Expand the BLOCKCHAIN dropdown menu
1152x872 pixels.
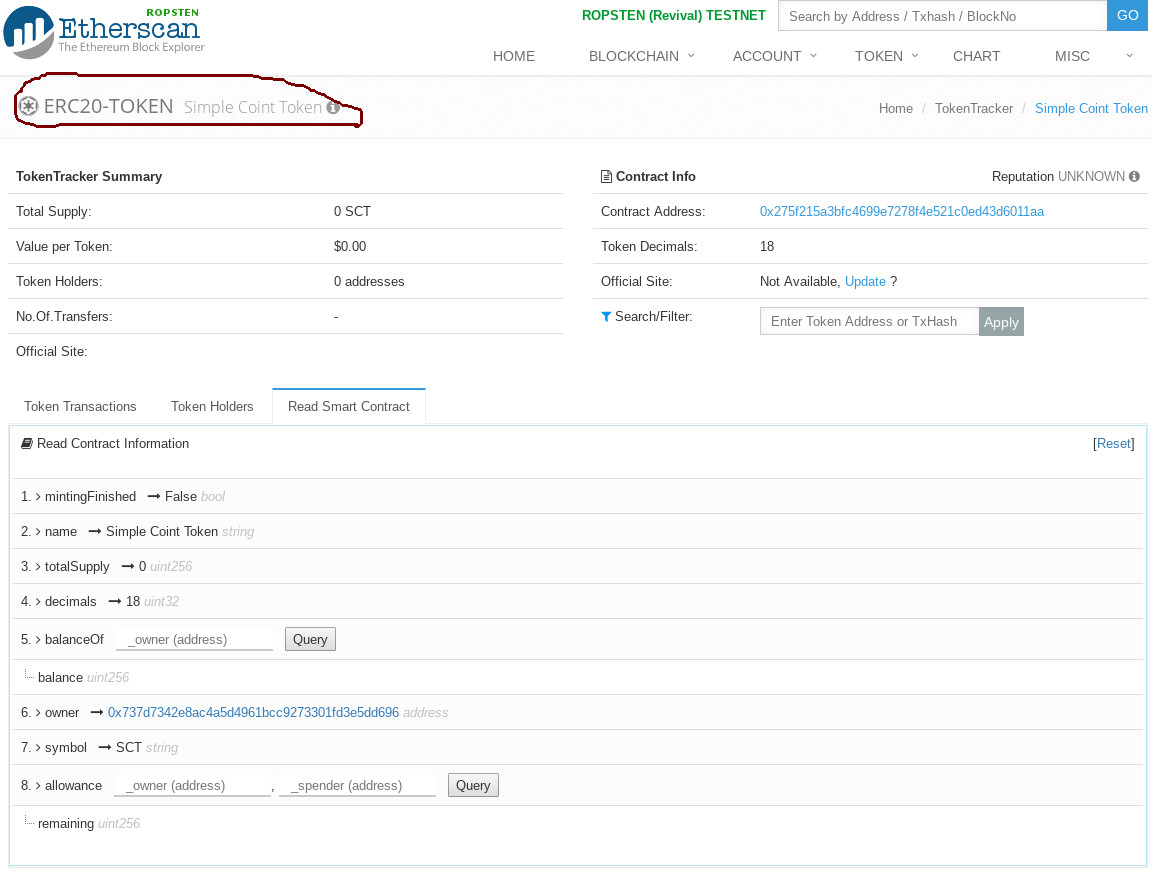(x=641, y=57)
